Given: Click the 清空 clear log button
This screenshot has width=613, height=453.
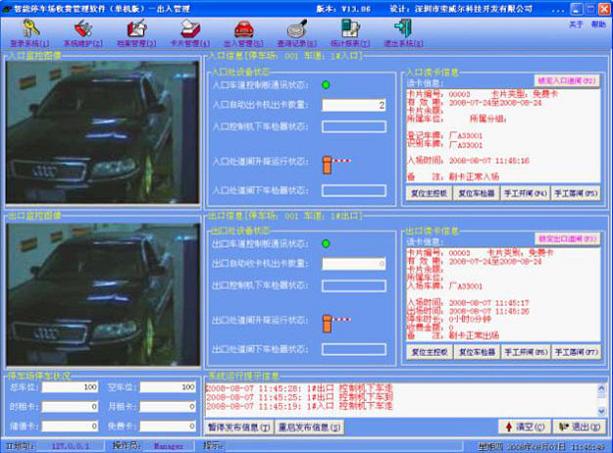Looking at the screenshot, I should 524,426.
